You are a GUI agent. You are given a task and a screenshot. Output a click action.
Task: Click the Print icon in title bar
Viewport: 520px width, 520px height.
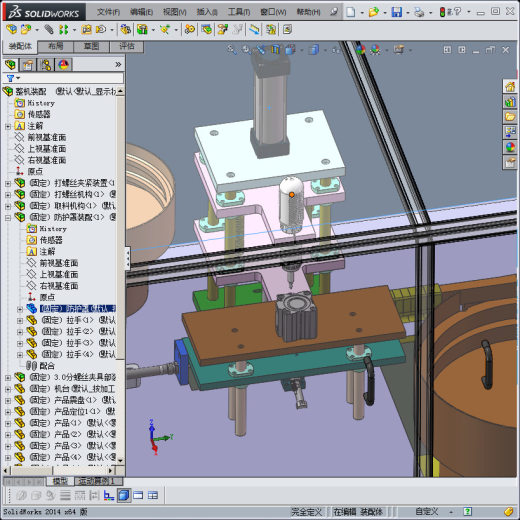tap(419, 12)
